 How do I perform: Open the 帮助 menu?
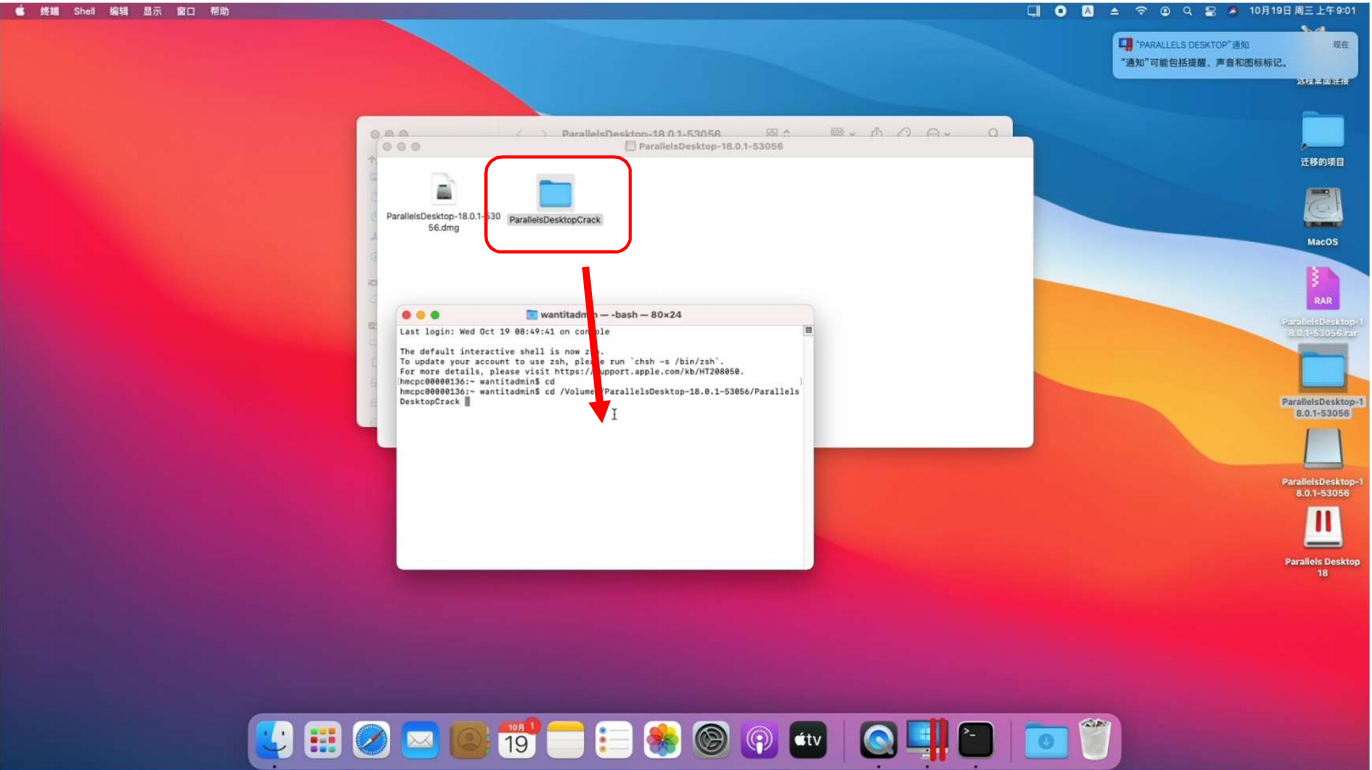click(220, 11)
